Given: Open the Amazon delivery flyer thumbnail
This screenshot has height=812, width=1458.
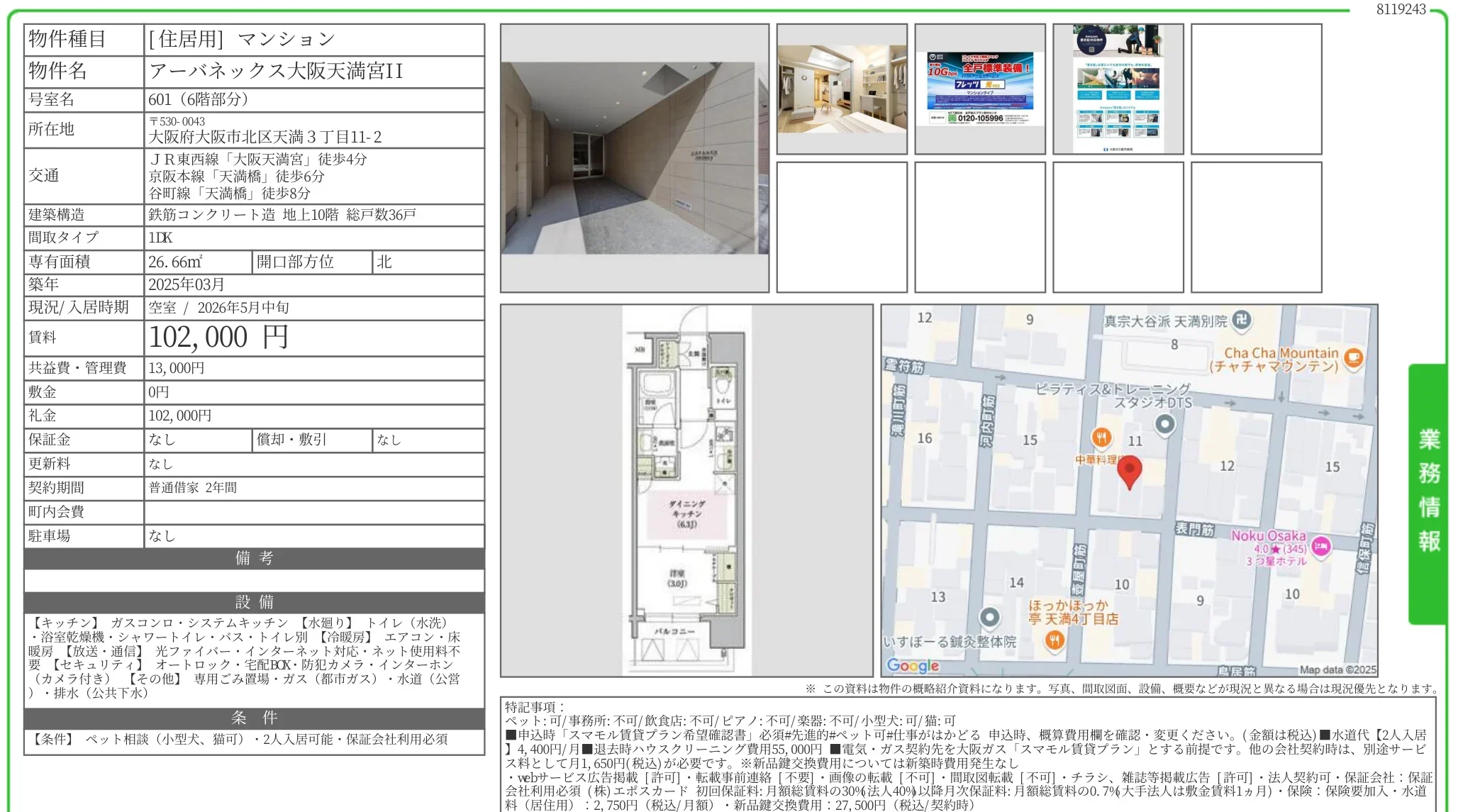Looking at the screenshot, I should pos(1118,89).
